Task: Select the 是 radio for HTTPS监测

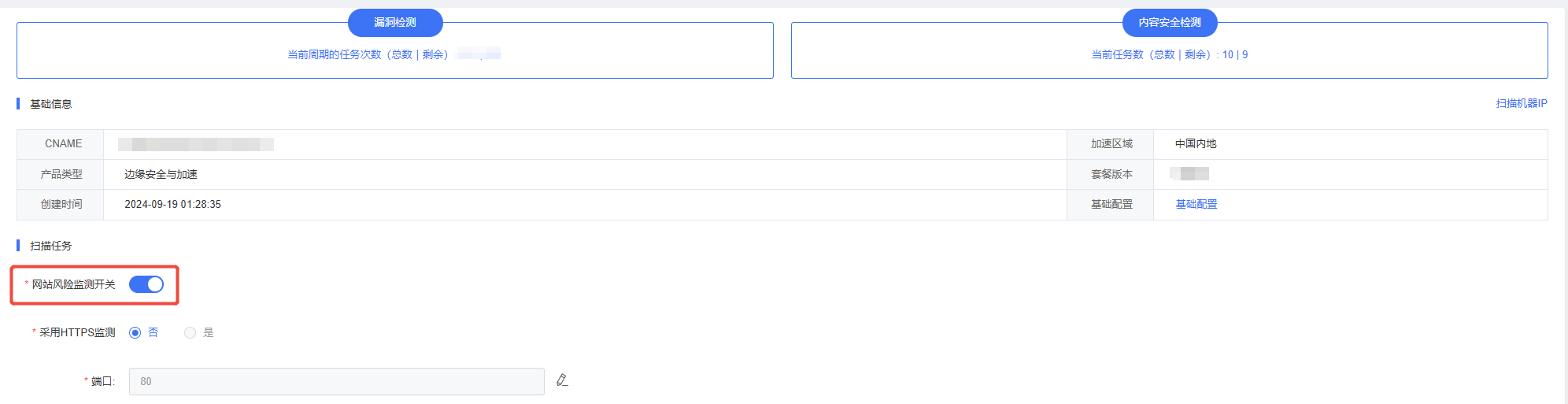Action: coord(190,332)
